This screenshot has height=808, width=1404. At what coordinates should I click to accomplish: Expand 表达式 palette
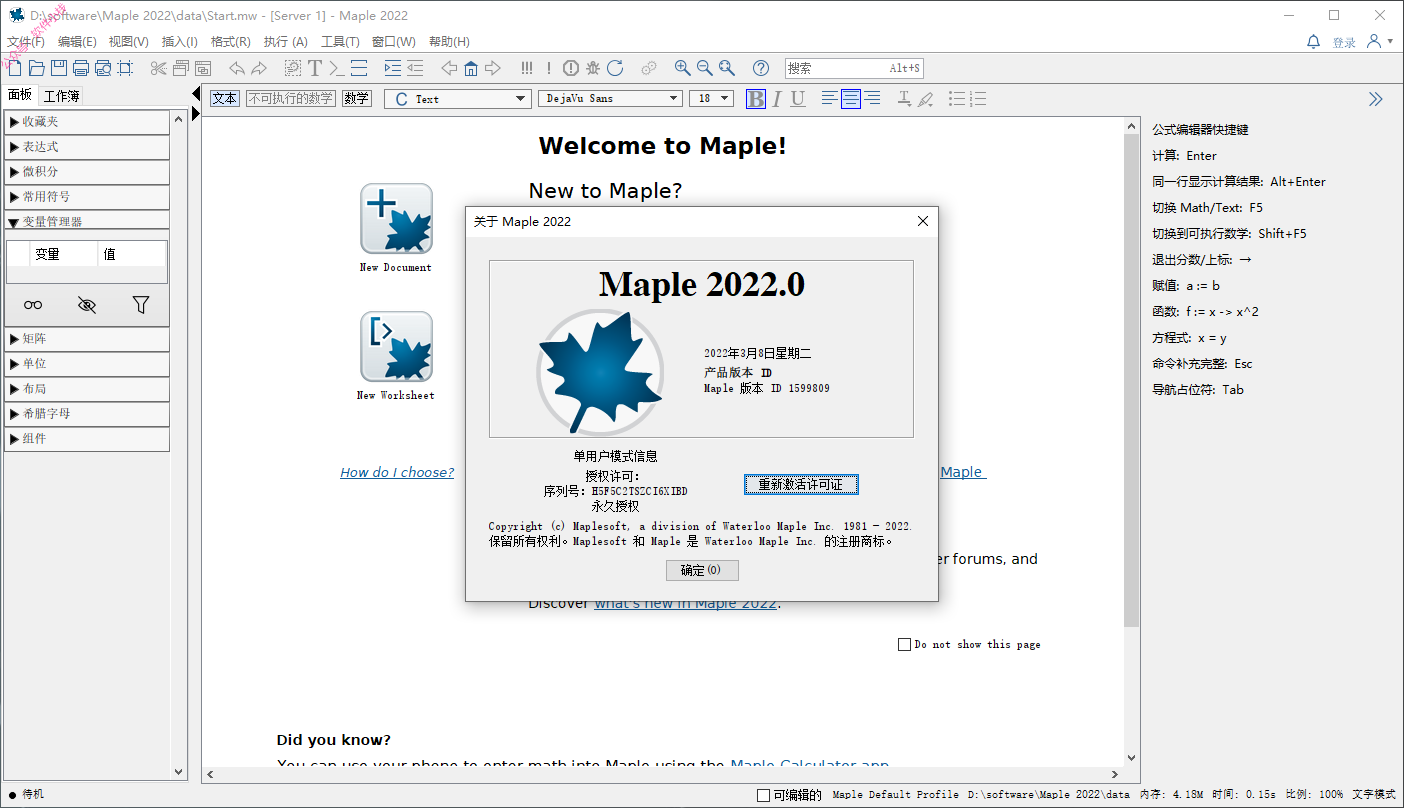click(x=87, y=147)
